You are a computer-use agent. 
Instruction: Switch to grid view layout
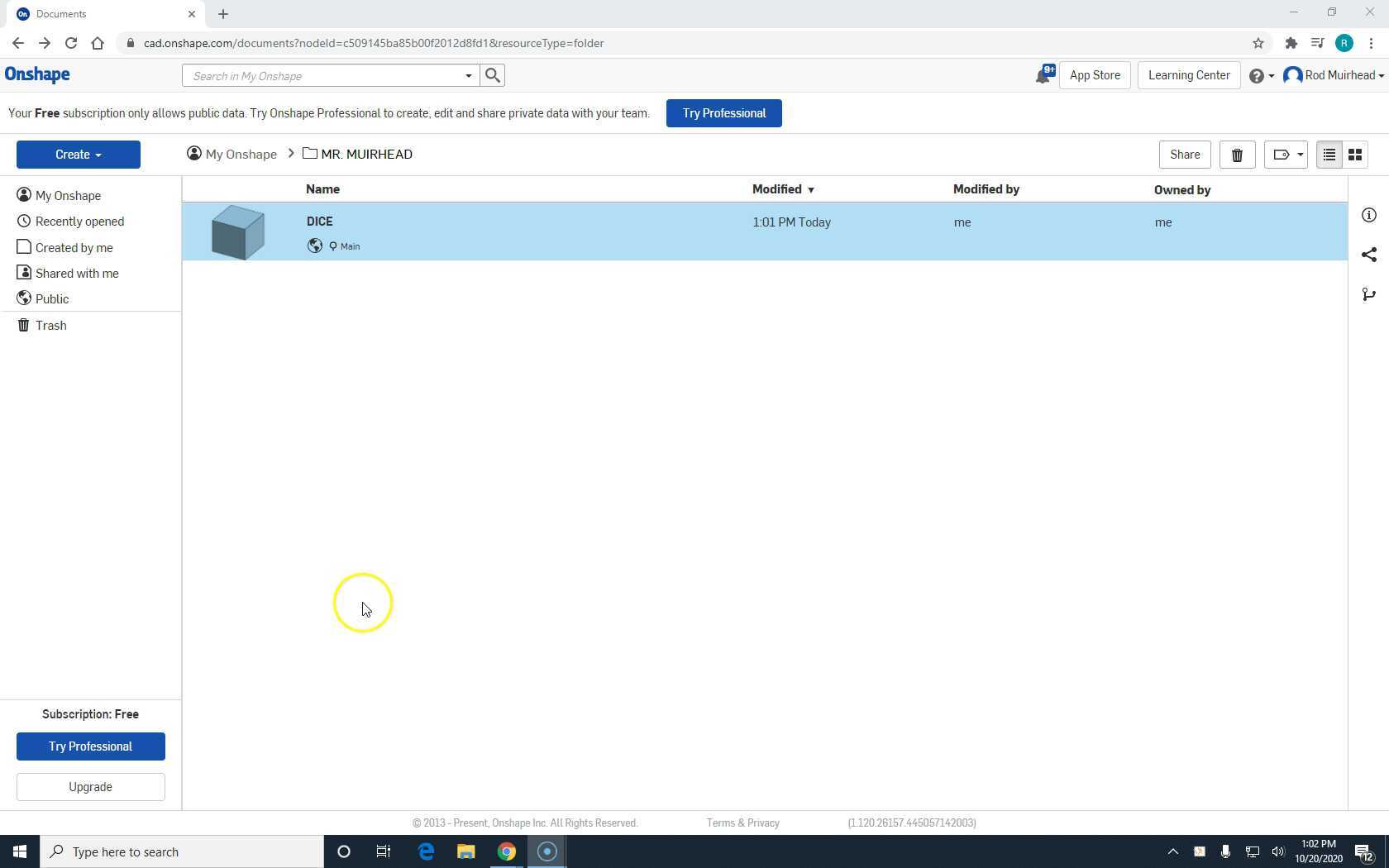click(1354, 154)
